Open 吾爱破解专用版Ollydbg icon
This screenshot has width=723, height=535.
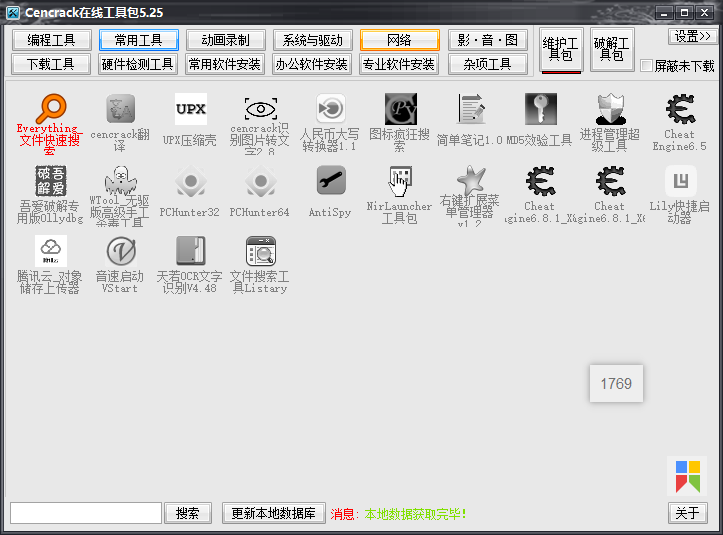coord(51,181)
